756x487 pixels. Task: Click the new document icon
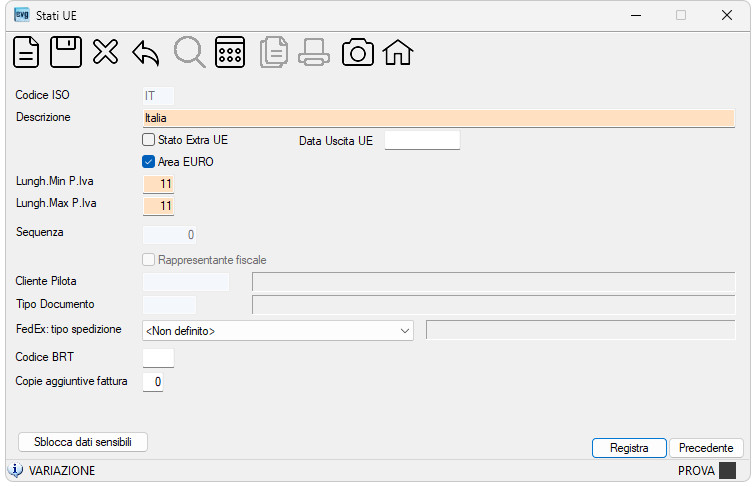26,52
